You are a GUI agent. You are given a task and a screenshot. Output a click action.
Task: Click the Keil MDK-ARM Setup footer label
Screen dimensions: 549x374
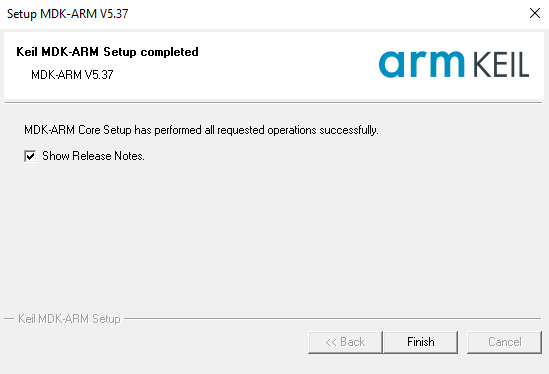tap(69, 319)
